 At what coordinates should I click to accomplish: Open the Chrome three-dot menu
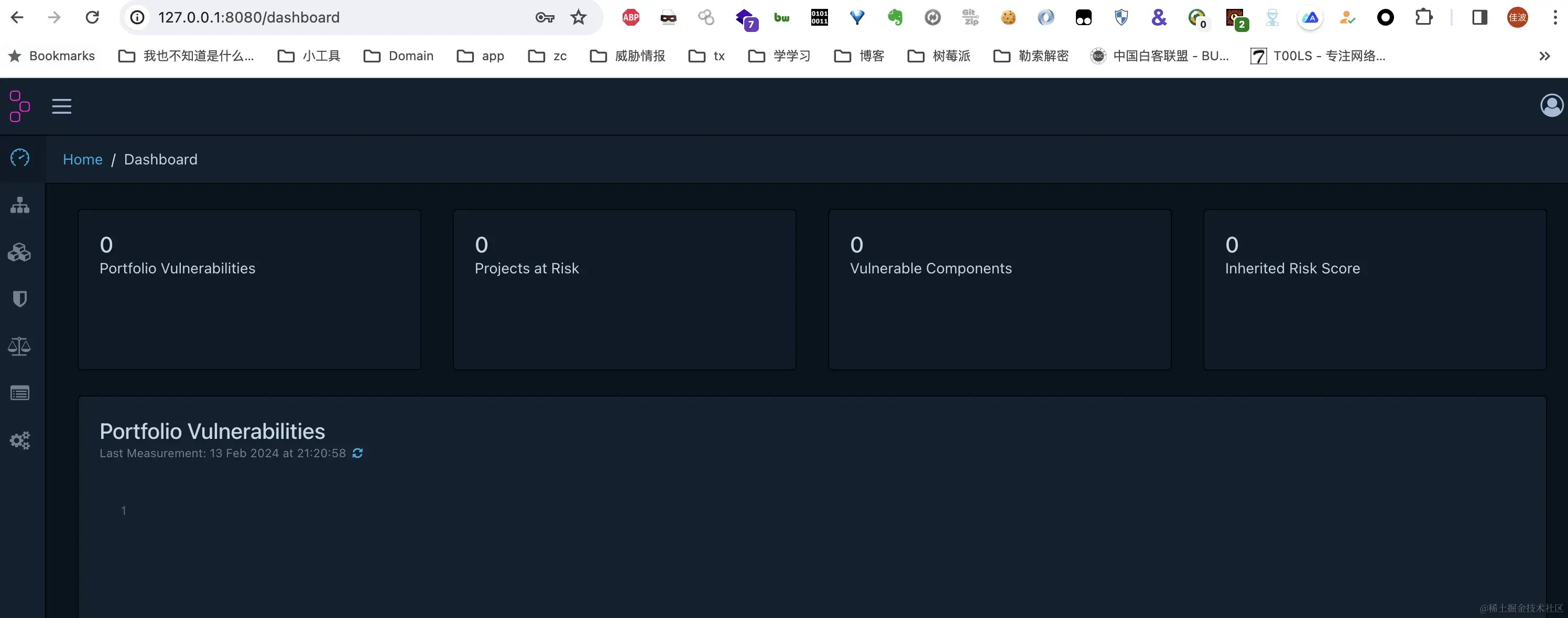[x=1554, y=17]
